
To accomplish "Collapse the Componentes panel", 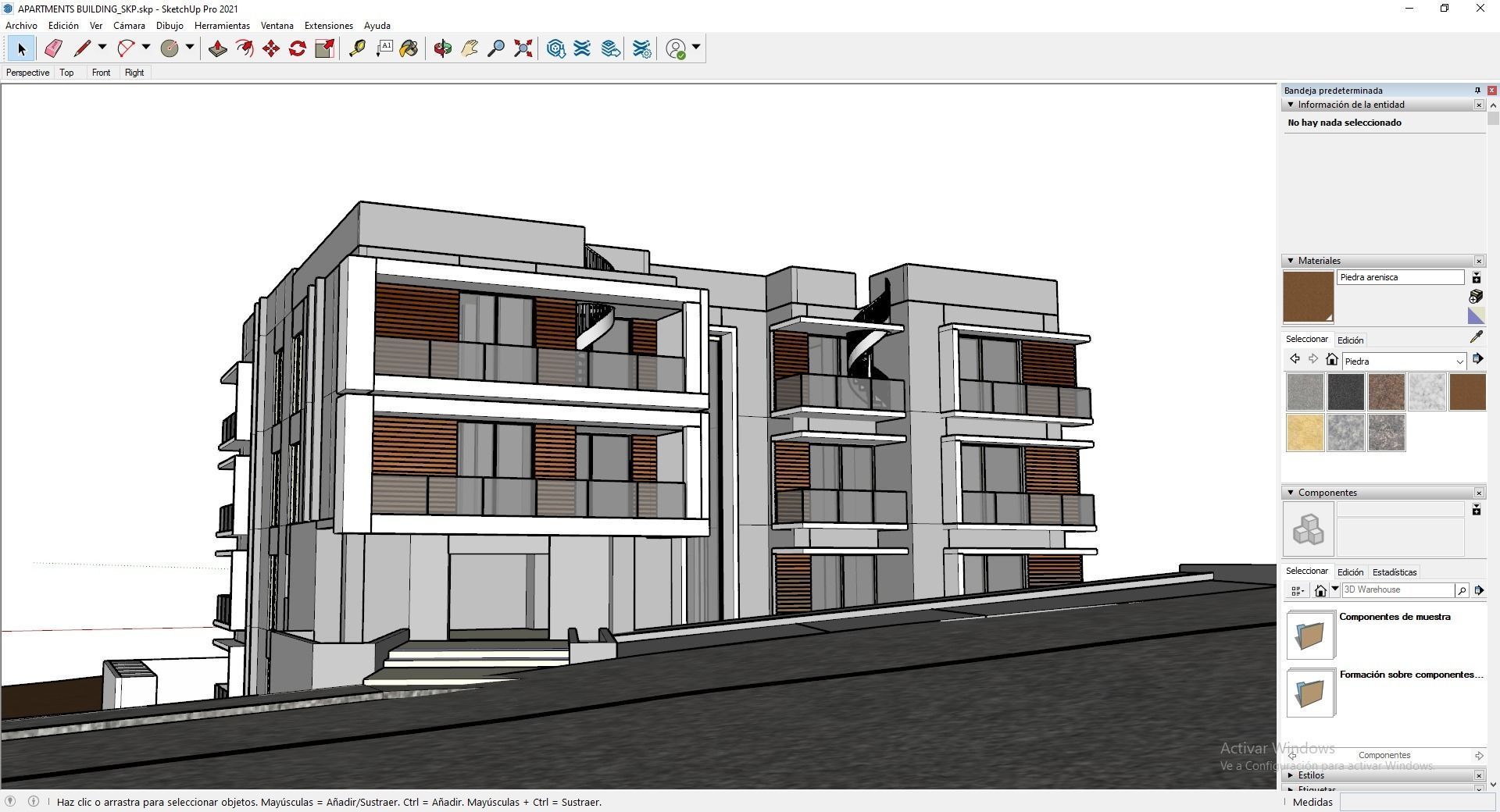I will tap(1291, 493).
